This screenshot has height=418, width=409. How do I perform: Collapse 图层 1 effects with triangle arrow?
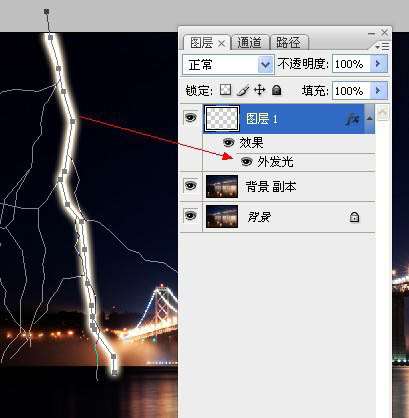(x=370, y=118)
